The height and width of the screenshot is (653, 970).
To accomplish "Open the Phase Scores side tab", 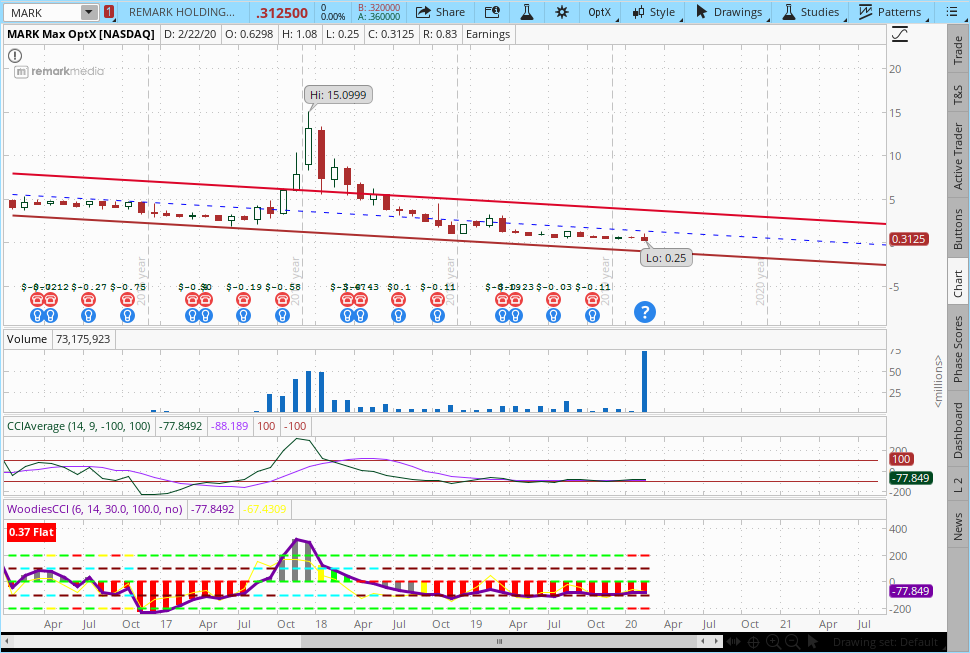I will (x=958, y=349).
